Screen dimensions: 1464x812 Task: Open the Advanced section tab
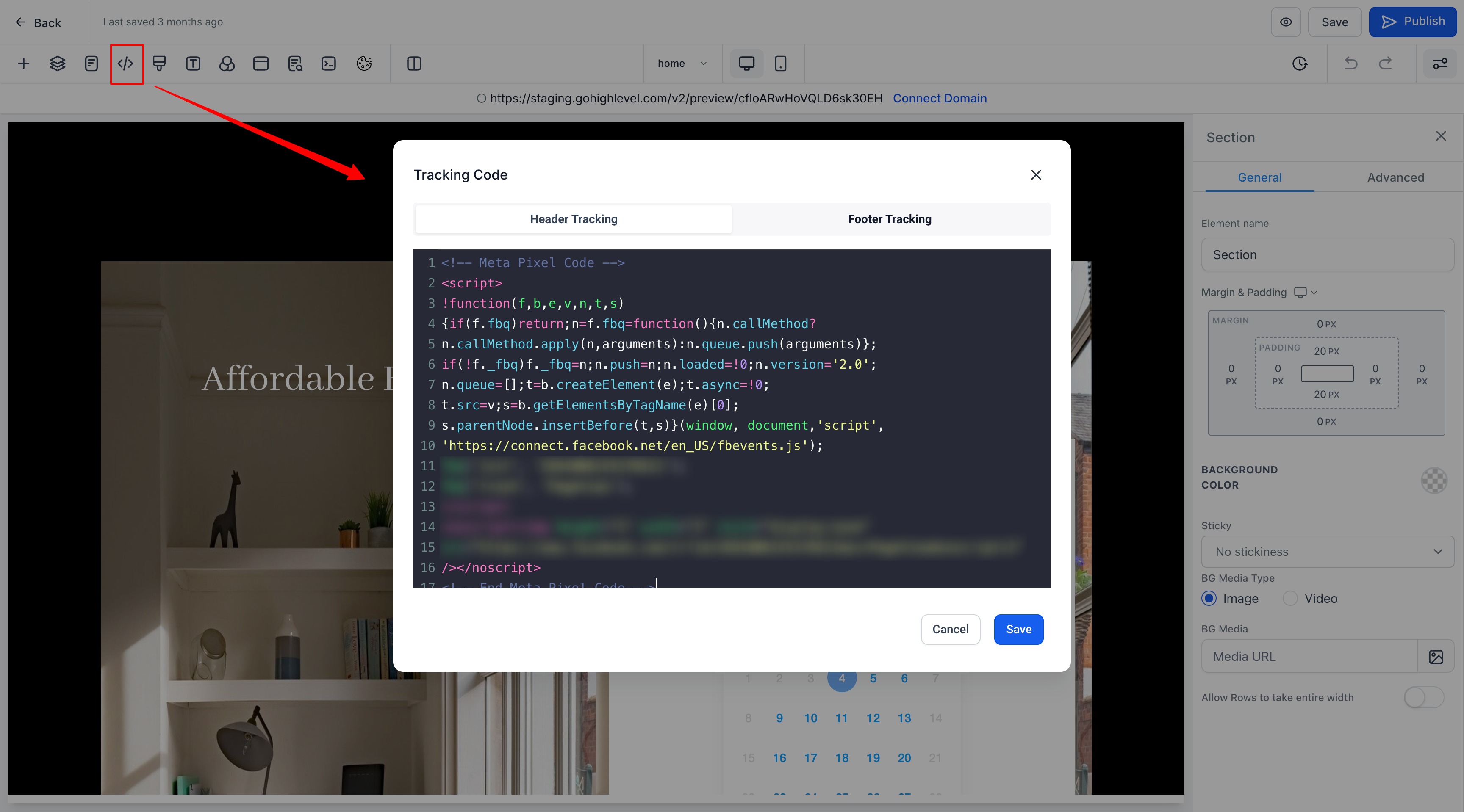click(x=1395, y=177)
